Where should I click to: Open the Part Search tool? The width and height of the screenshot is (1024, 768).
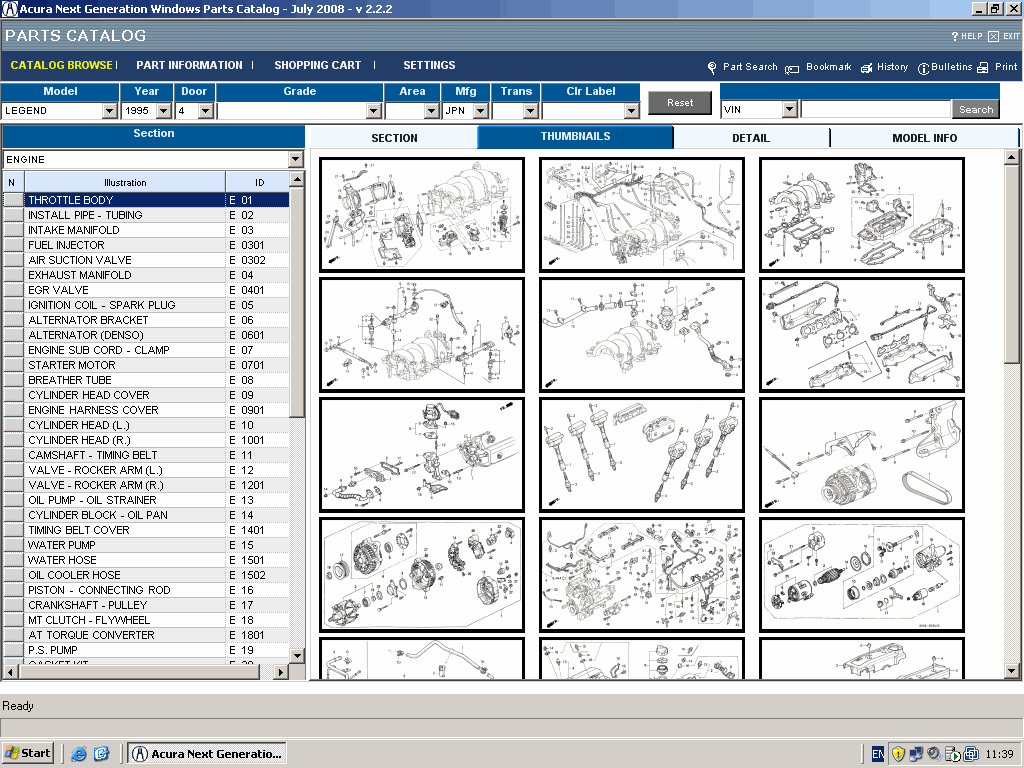tap(745, 67)
